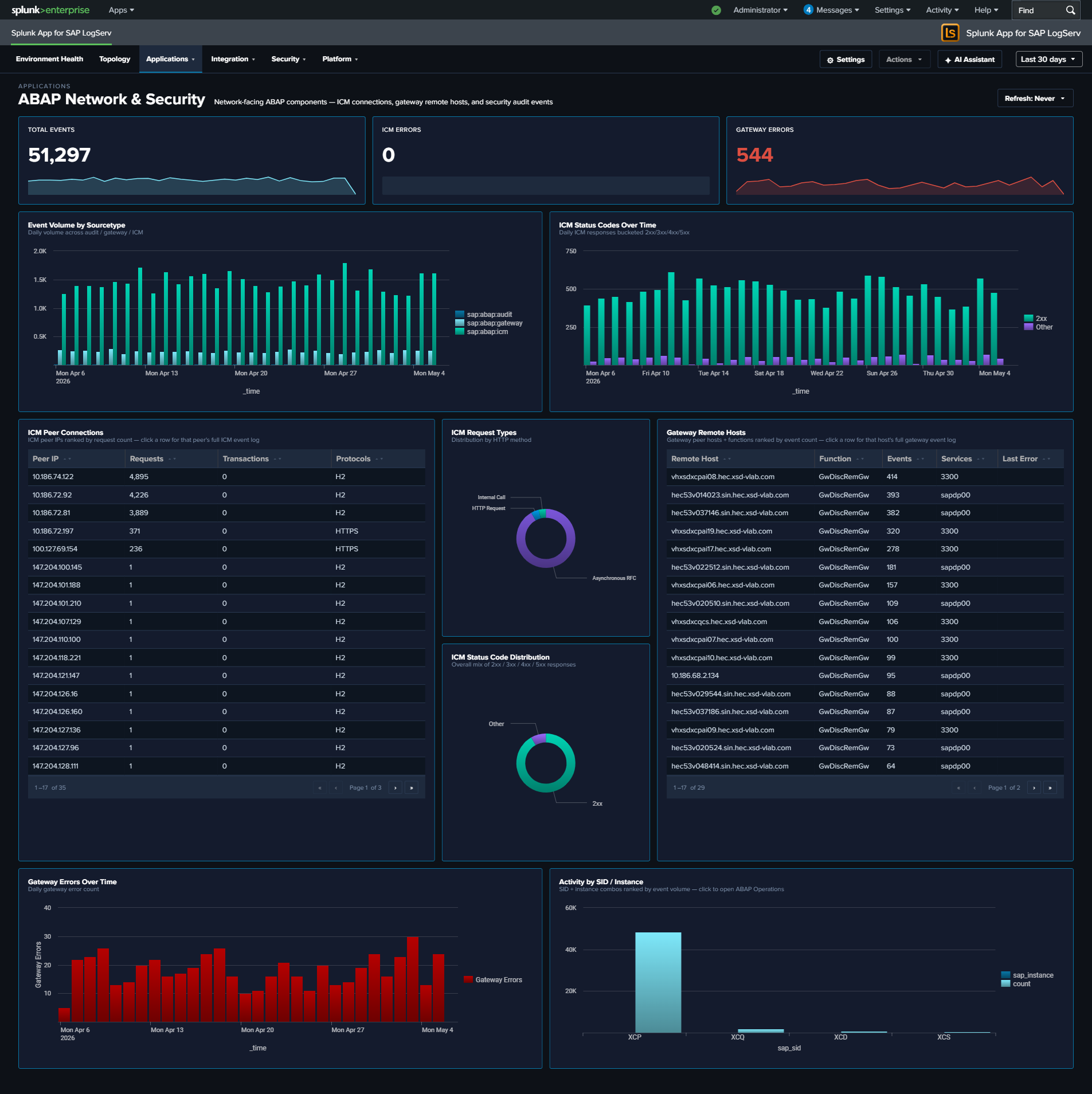
Task: Sort gateway table by Services column
Action: (x=967, y=458)
